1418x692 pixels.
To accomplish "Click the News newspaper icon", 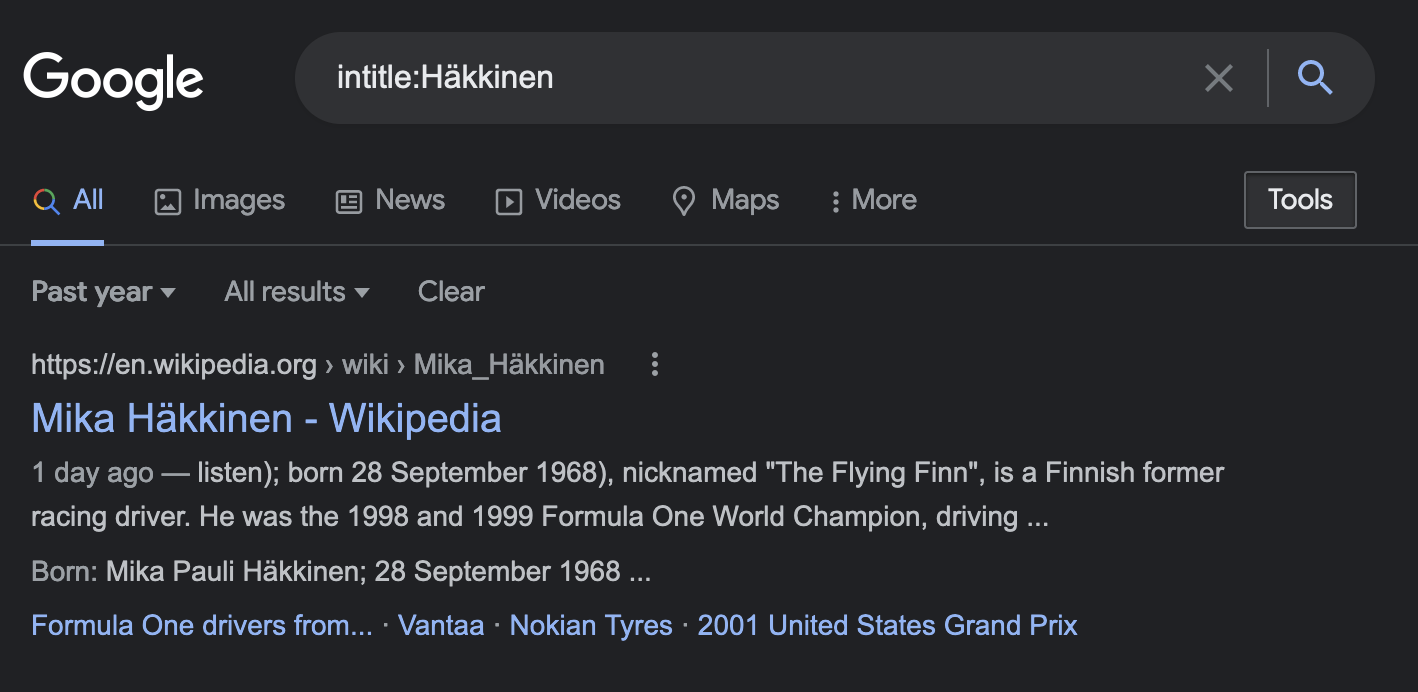I will coord(347,200).
